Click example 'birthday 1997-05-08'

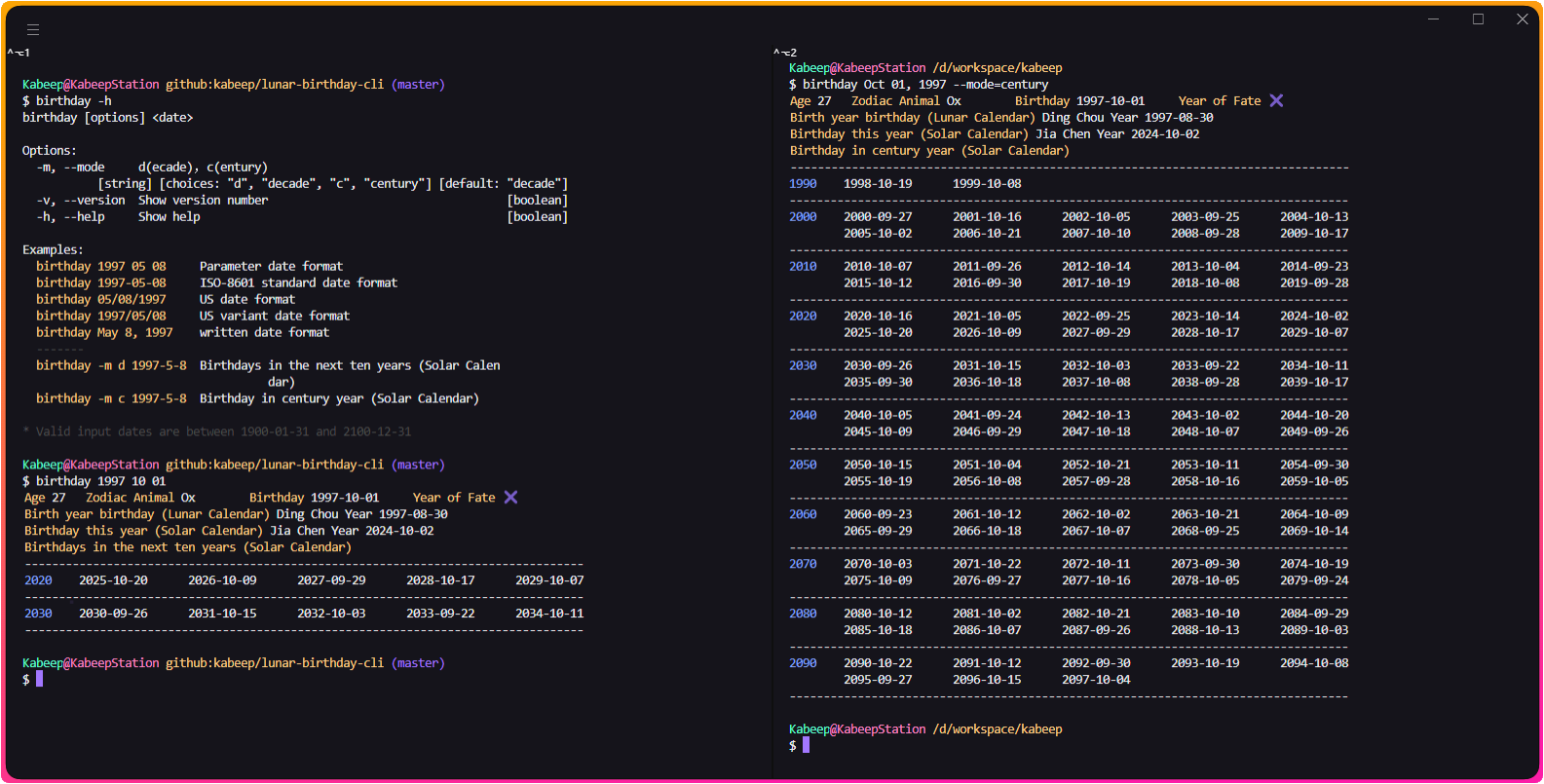tap(101, 283)
